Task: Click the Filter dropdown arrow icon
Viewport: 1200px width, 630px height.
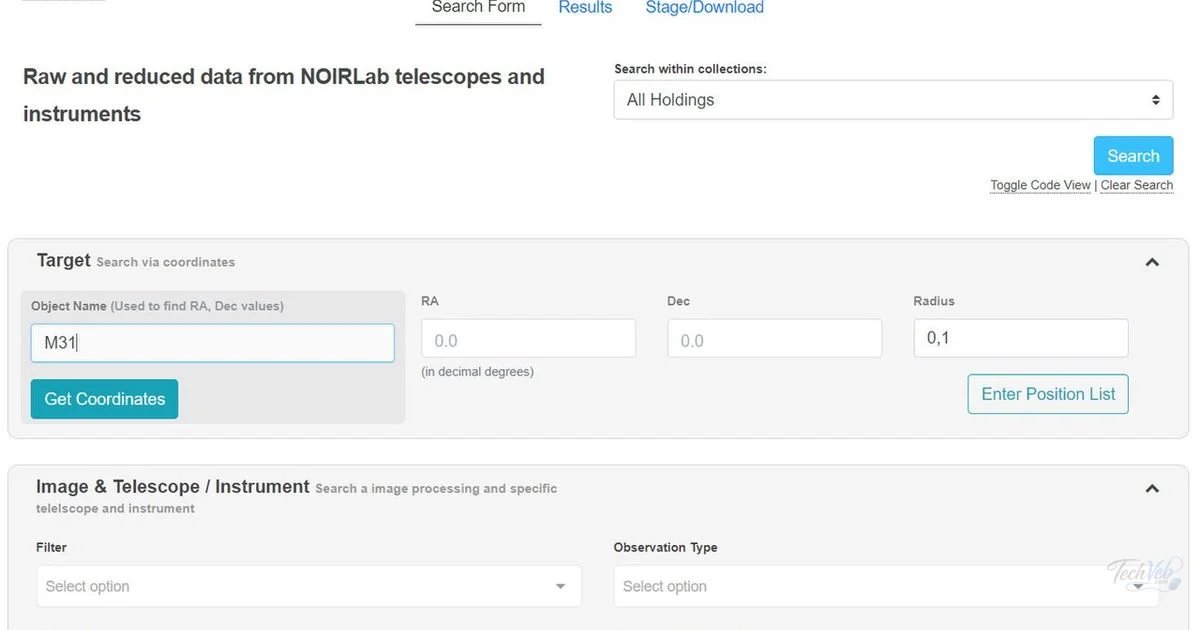Action: click(x=561, y=587)
